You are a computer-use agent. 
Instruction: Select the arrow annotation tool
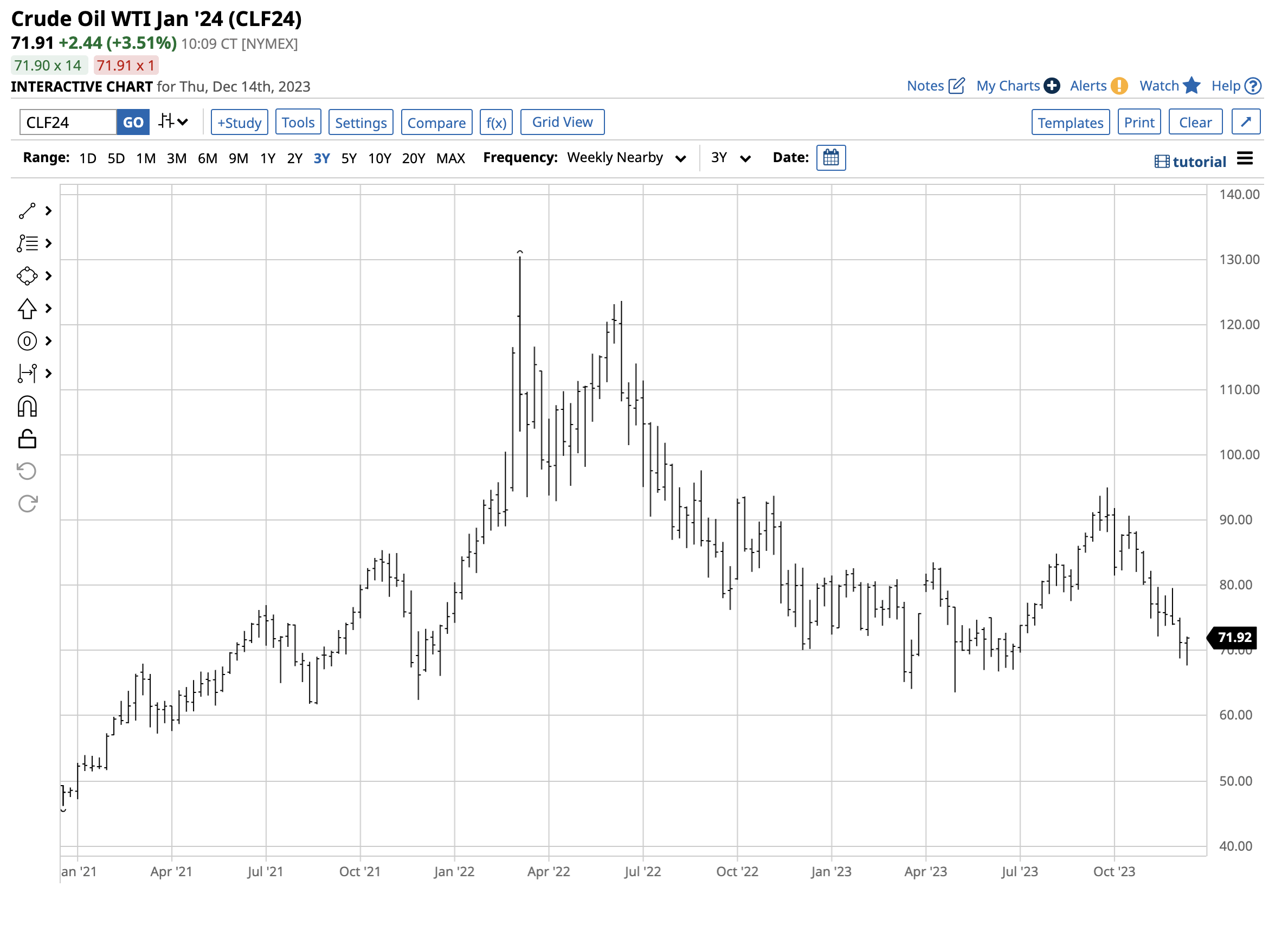(x=27, y=309)
